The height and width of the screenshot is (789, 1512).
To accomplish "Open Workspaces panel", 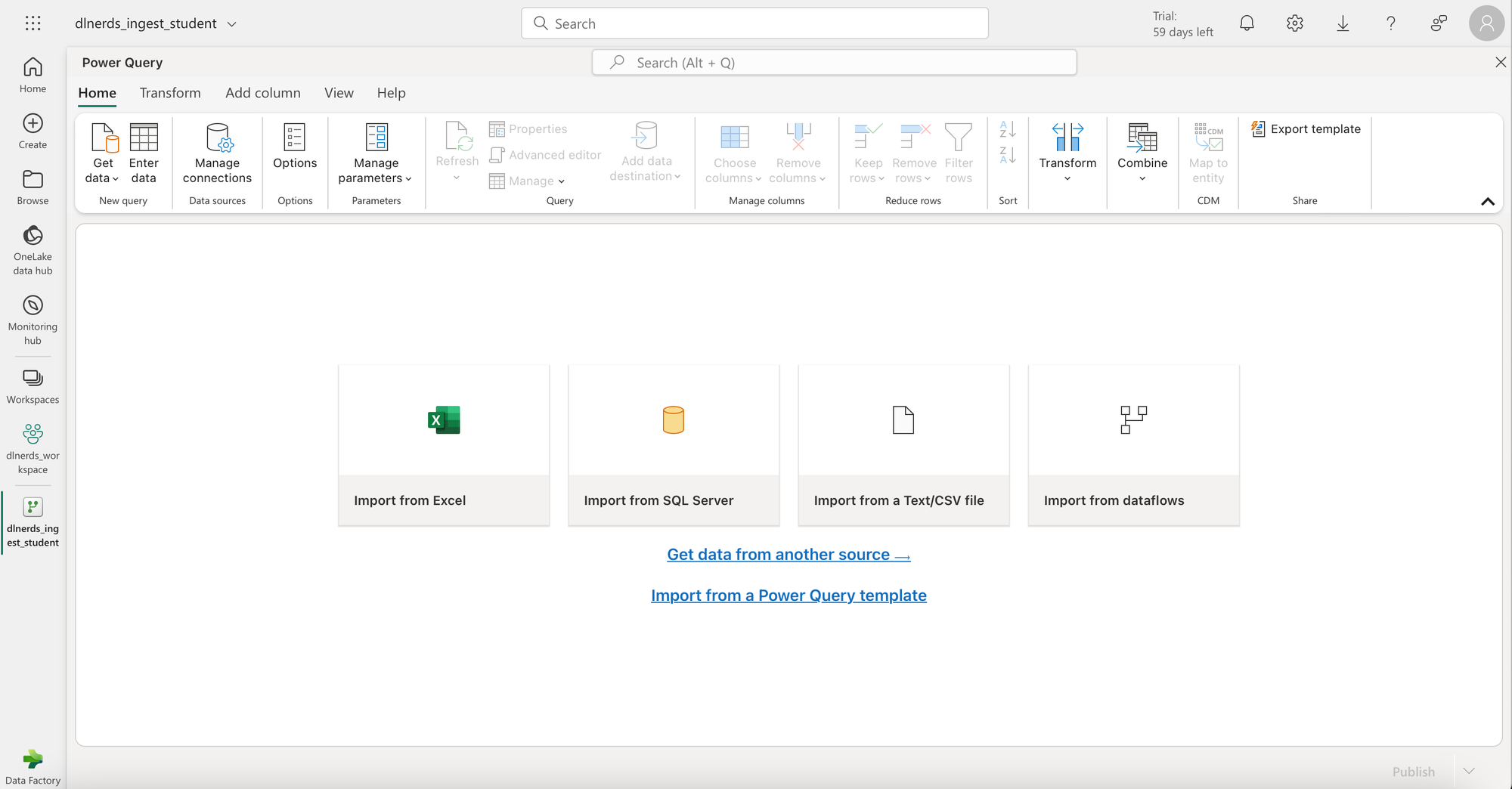I will coord(33,386).
